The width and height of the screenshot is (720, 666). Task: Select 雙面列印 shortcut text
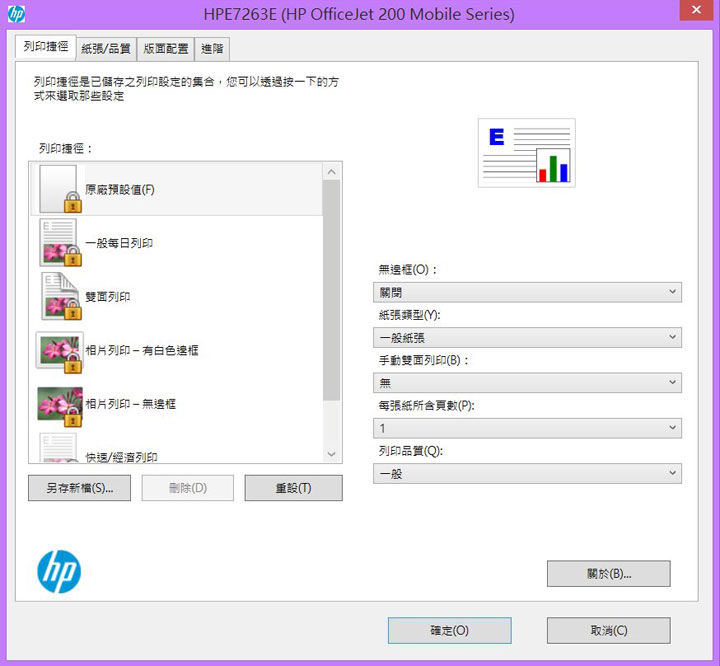pos(108,297)
